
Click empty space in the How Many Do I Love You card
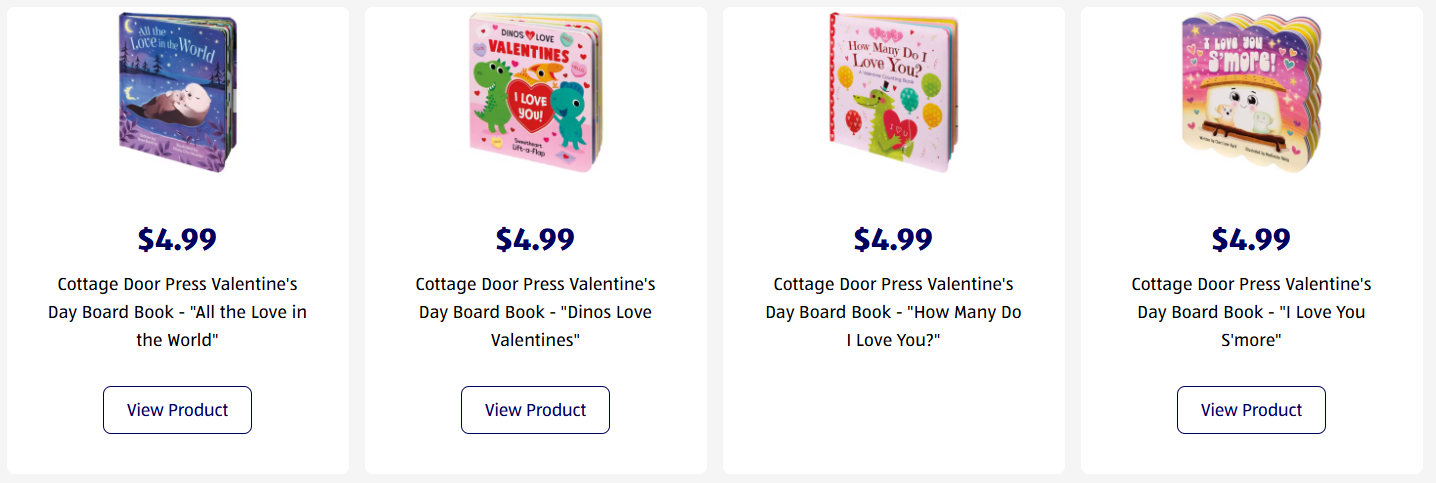click(x=893, y=420)
